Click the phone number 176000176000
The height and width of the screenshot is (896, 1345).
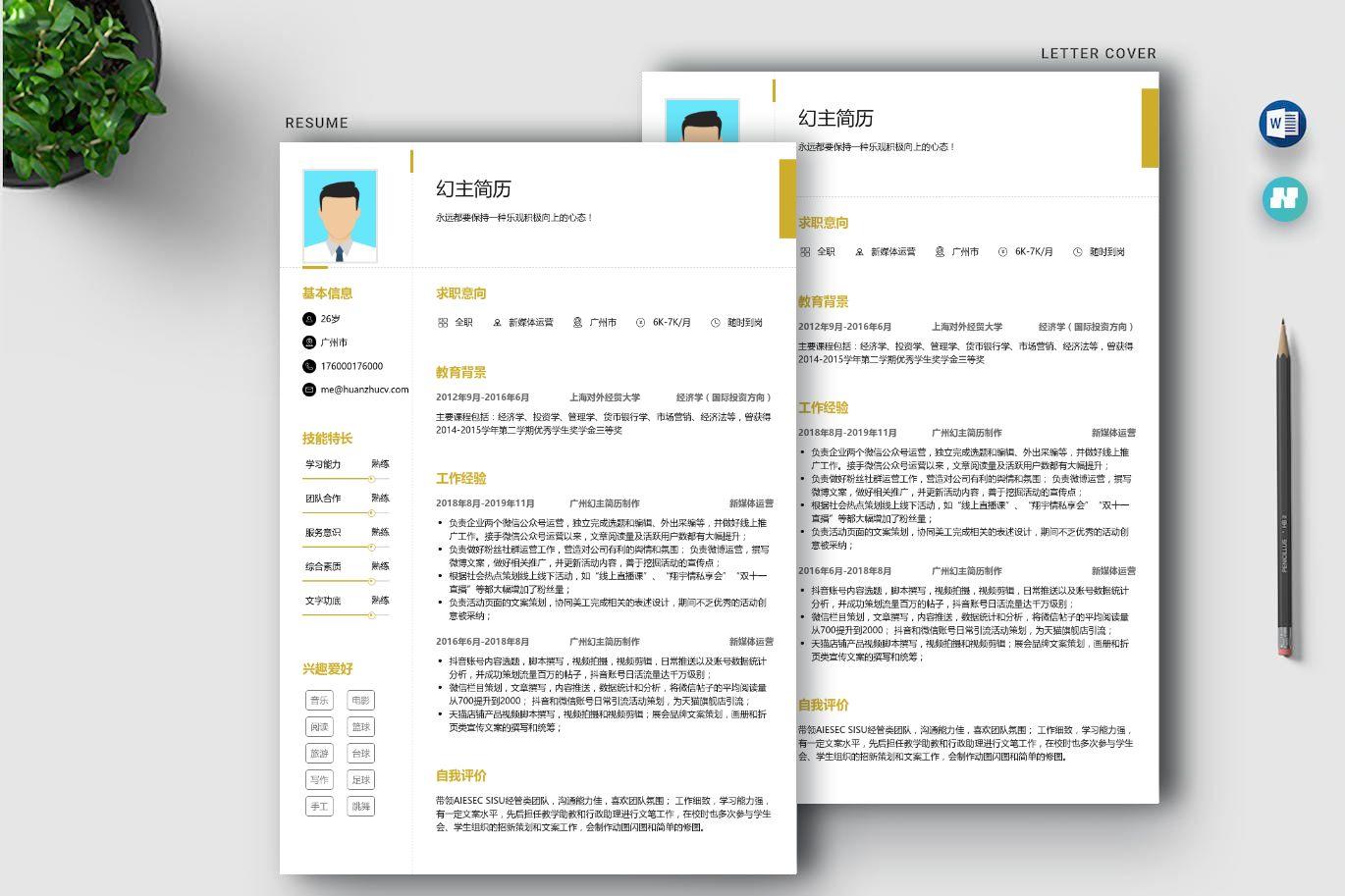(351, 366)
